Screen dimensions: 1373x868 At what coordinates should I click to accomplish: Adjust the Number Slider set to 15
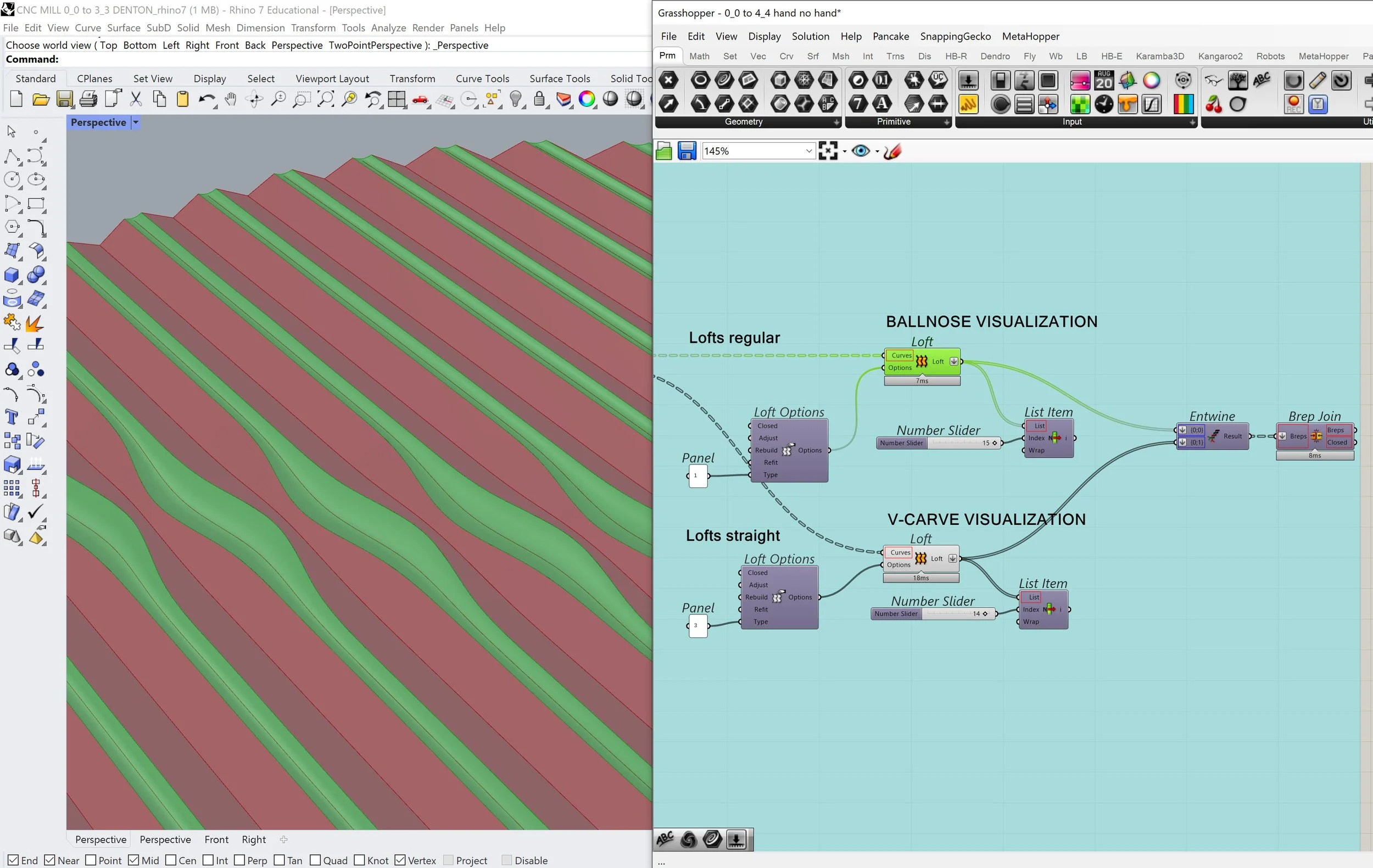point(995,443)
